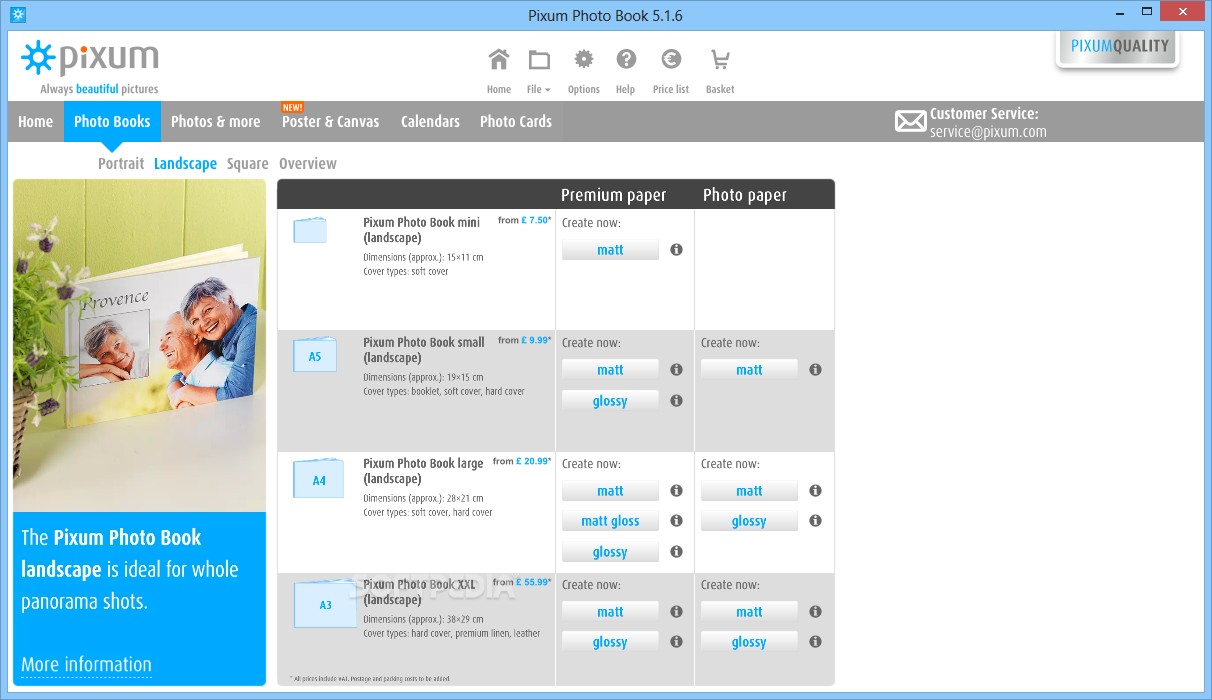1212x700 pixels.
Task: Create large book with photo paper glossy
Action: (x=749, y=521)
